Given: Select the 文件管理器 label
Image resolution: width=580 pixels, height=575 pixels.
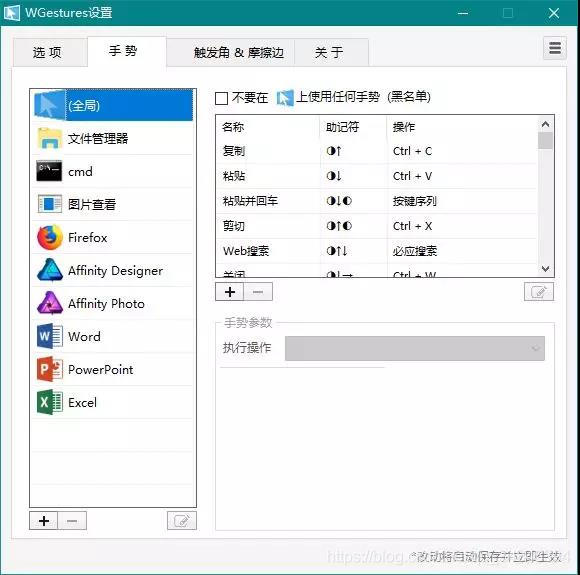Looking at the screenshot, I should click(x=98, y=138).
